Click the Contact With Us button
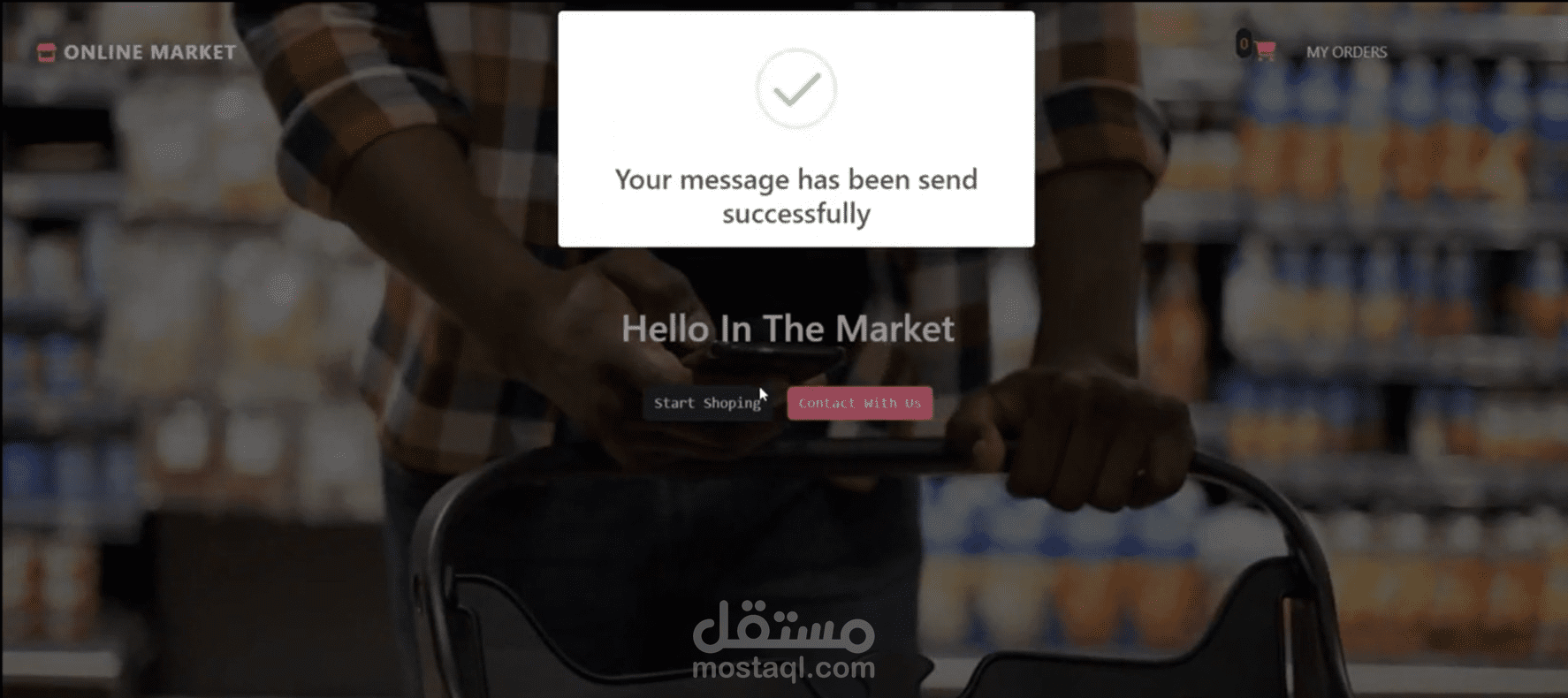1568x698 pixels. click(x=859, y=403)
